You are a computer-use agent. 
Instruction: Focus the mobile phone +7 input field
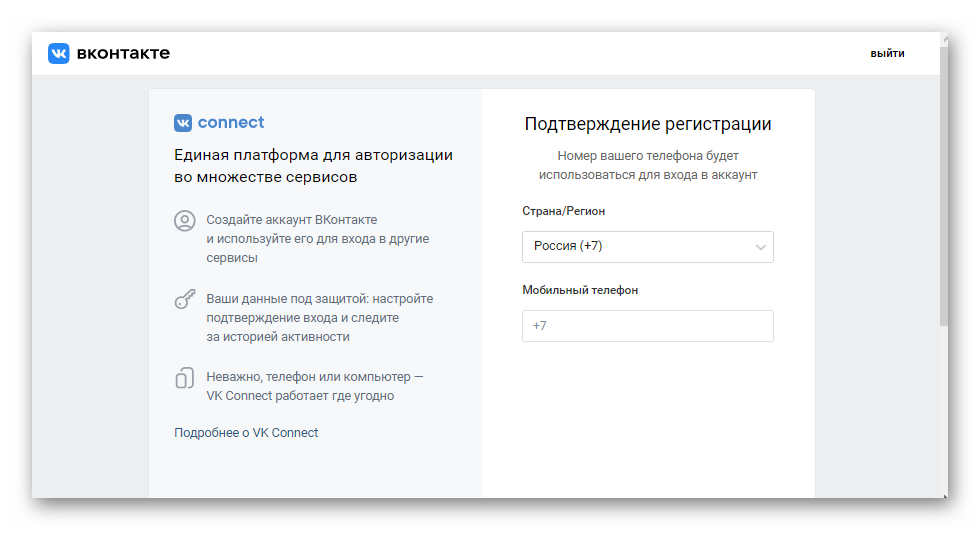(x=648, y=326)
